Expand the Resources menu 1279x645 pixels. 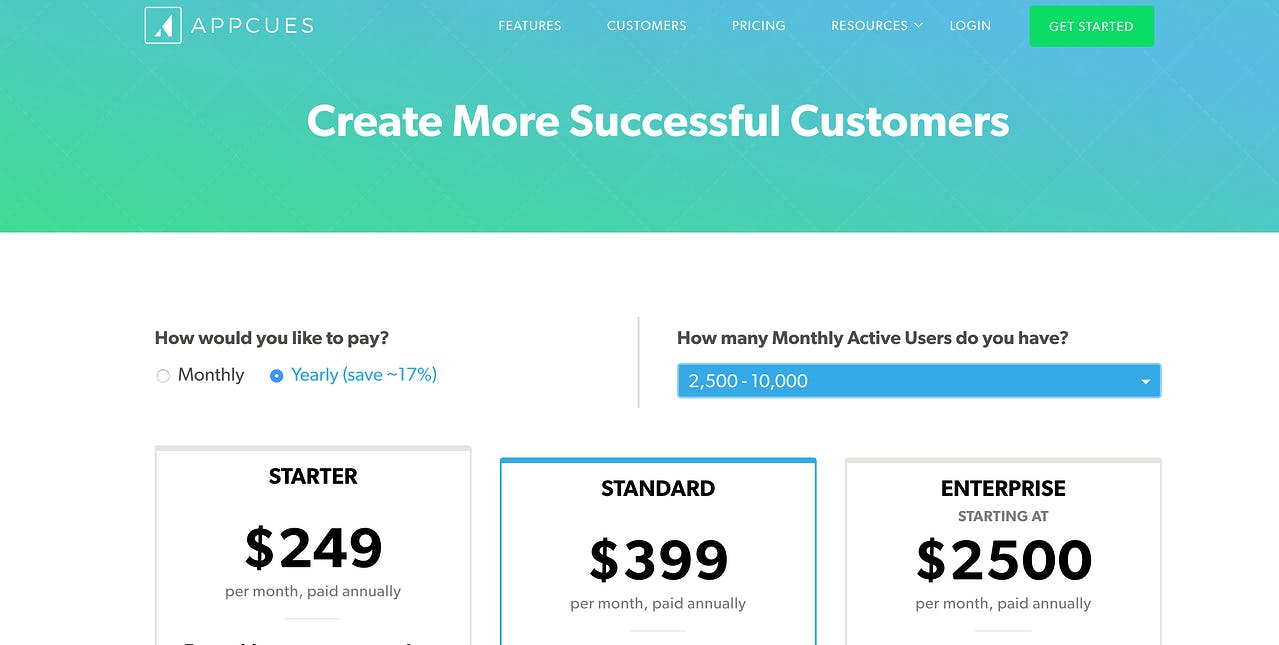tap(869, 26)
